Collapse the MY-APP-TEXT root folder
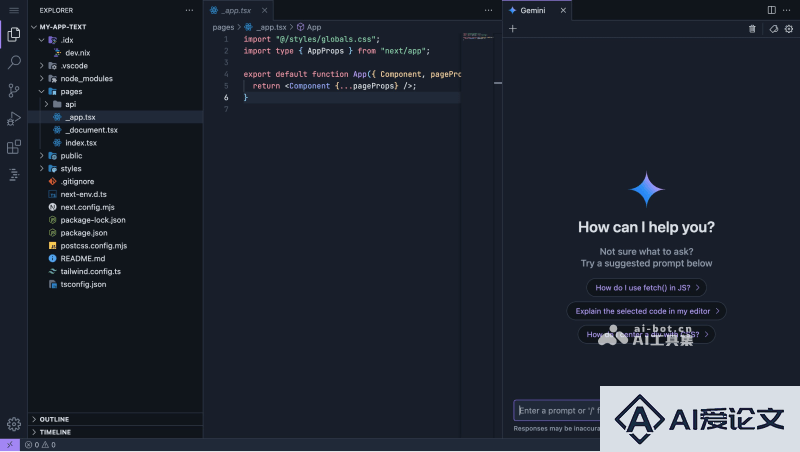The height and width of the screenshot is (452, 800). tap(34, 27)
